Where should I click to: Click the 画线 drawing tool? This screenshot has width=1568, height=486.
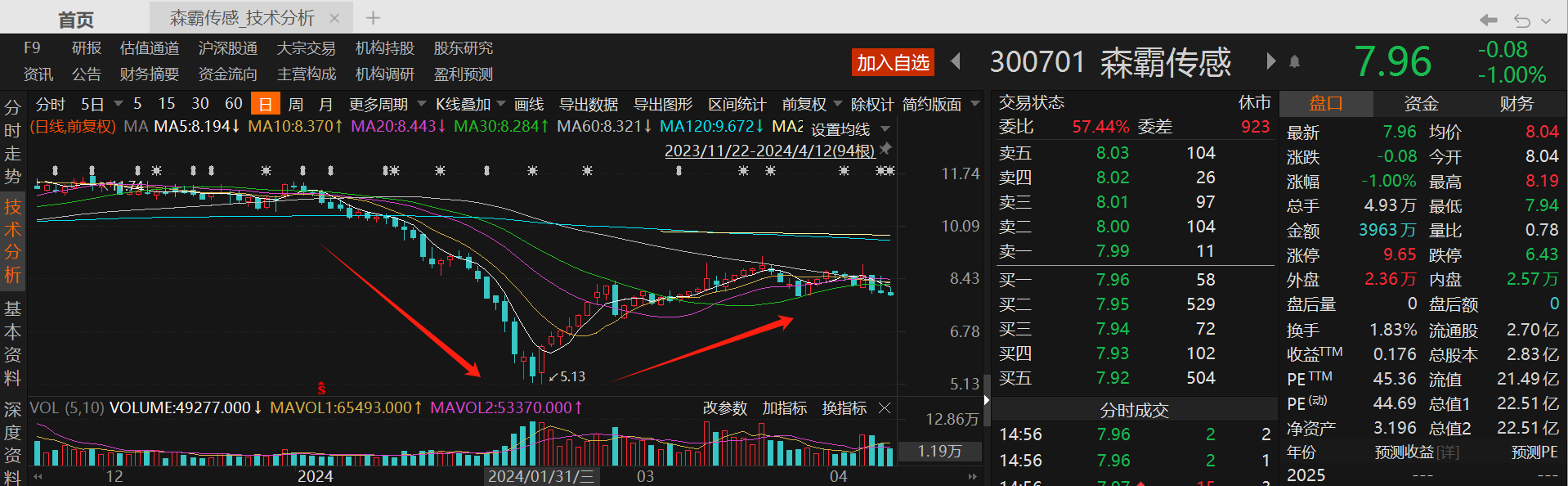pos(529,104)
